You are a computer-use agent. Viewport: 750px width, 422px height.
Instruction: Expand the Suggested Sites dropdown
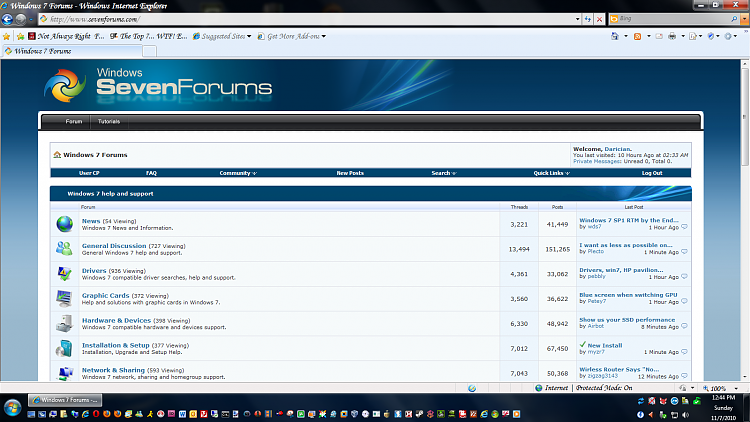pyautogui.click(x=249, y=36)
